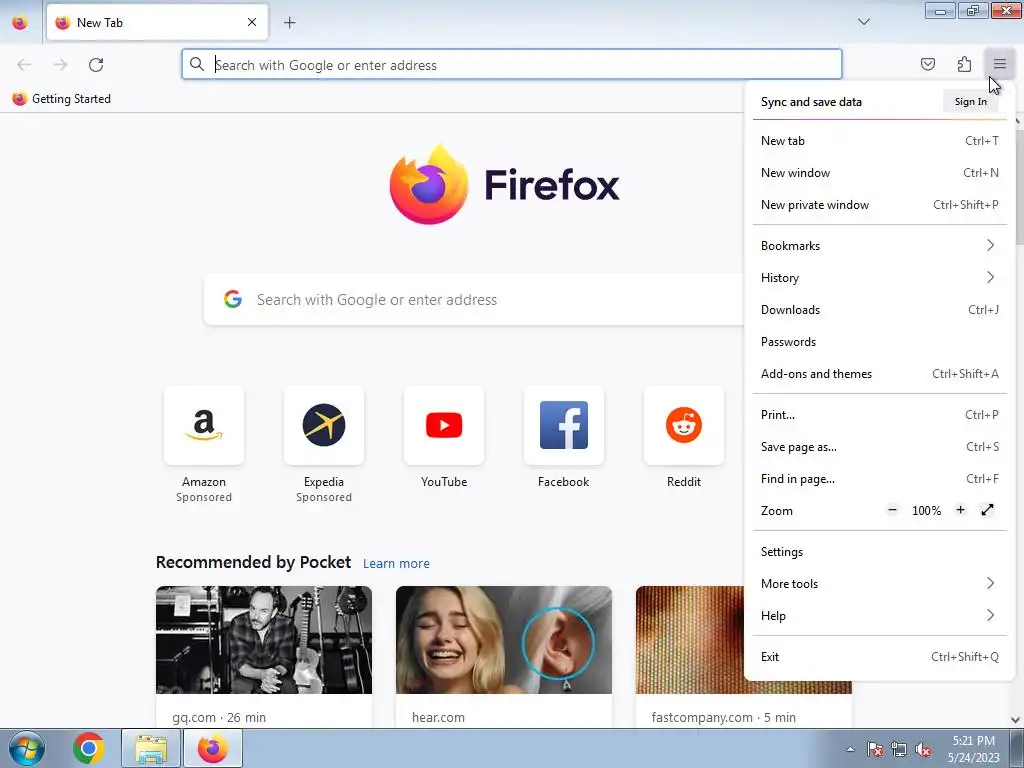Image resolution: width=1024 pixels, height=768 pixels.
Task: Choose Save page as... menu item
Action: (879, 447)
